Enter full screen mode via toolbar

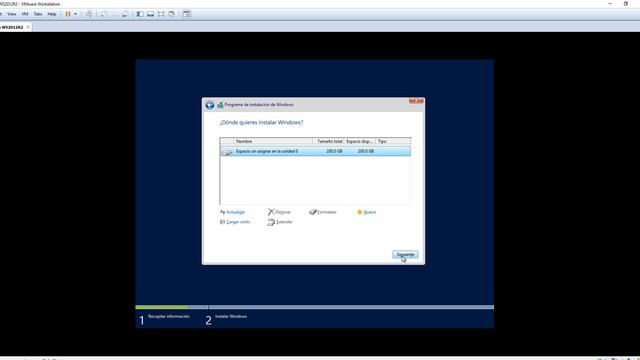[x=161, y=14]
